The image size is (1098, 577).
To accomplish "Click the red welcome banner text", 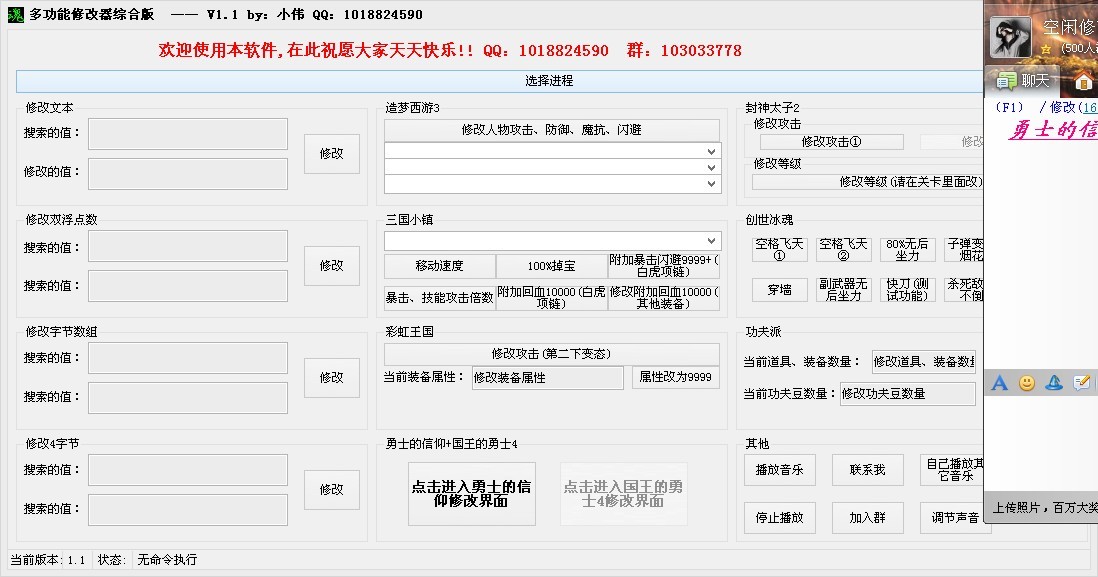I will pyautogui.click(x=450, y=50).
